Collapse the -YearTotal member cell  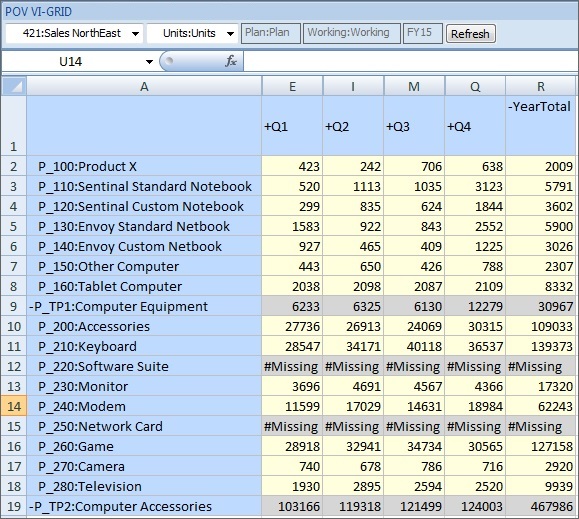pos(541,126)
